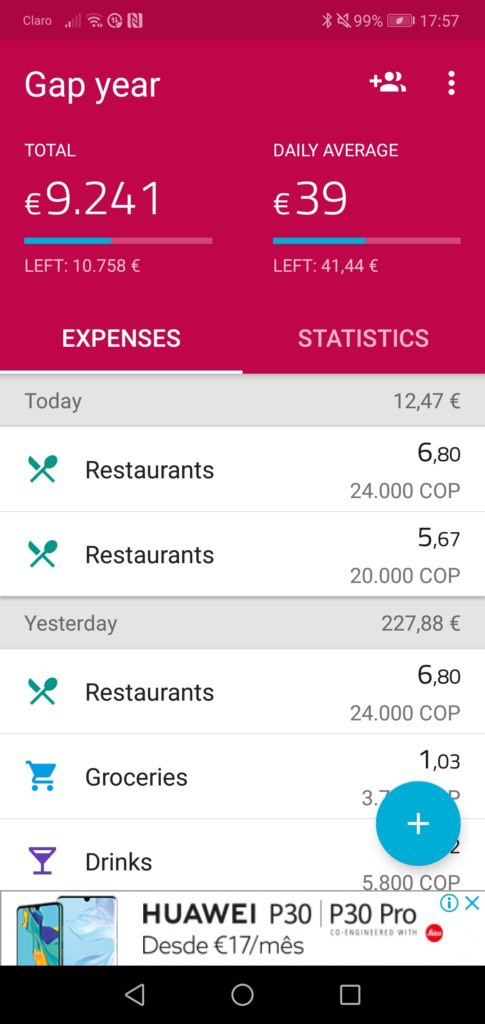The width and height of the screenshot is (485, 1024).
Task: Open yesterday's Restaurants expense entry
Action: [x=242, y=692]
